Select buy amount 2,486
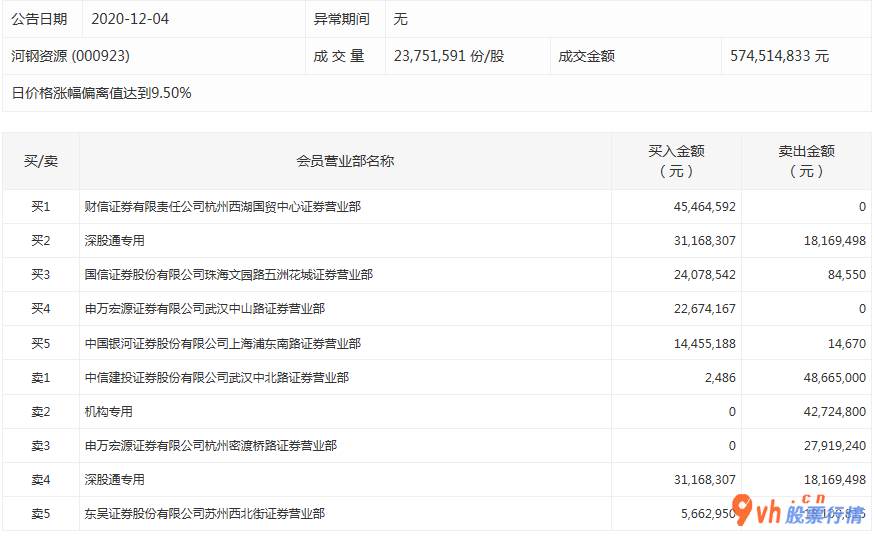 [x=720, y=378]
